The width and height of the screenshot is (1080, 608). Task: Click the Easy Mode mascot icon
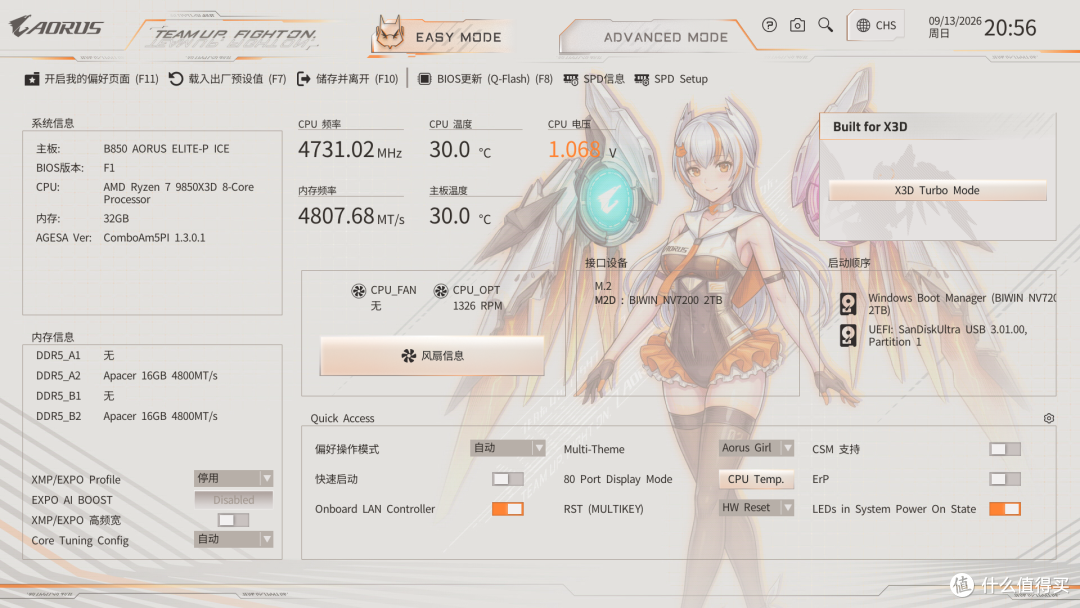390,33
